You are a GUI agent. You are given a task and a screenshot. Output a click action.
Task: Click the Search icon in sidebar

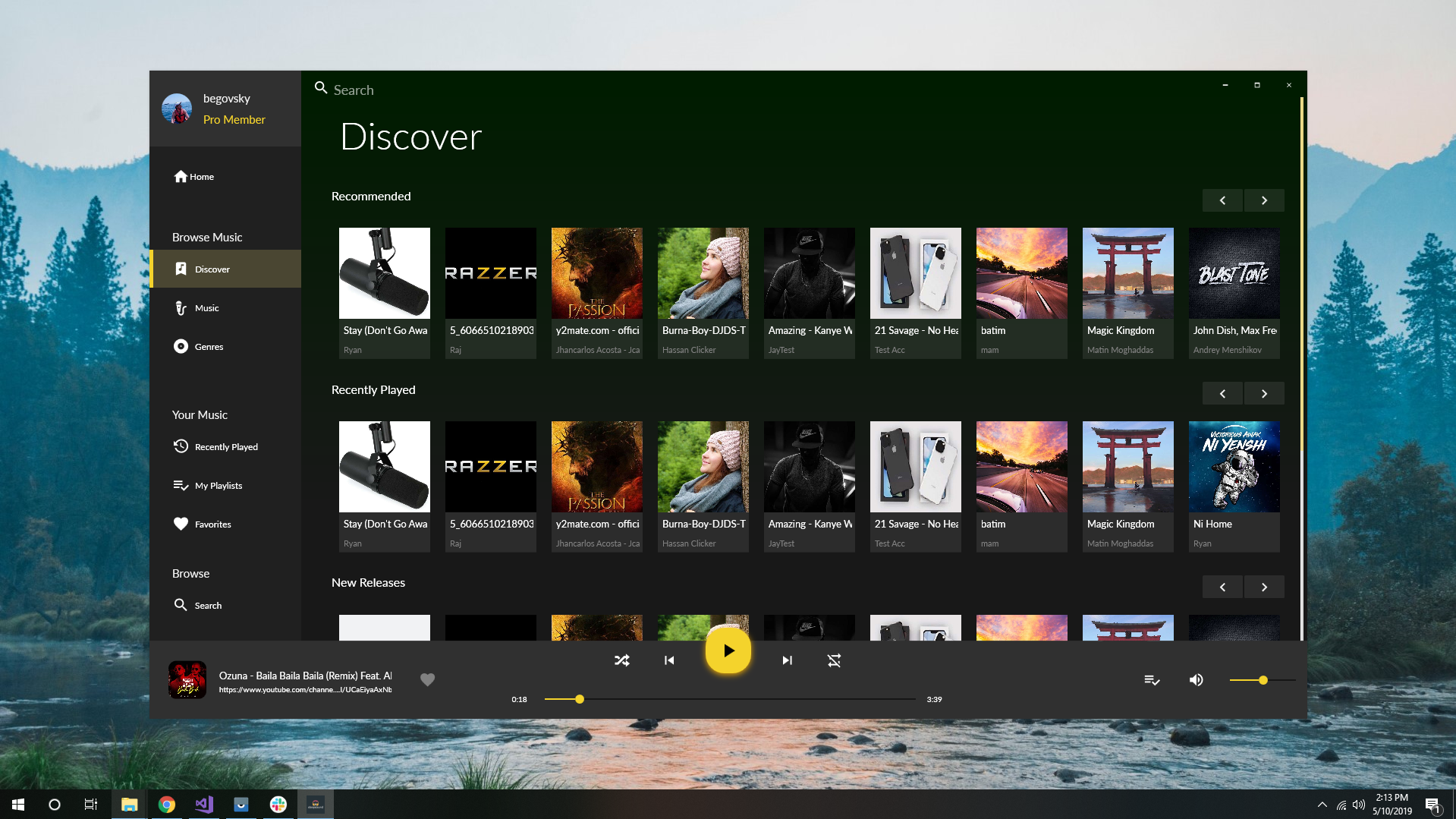pos(206,605)
